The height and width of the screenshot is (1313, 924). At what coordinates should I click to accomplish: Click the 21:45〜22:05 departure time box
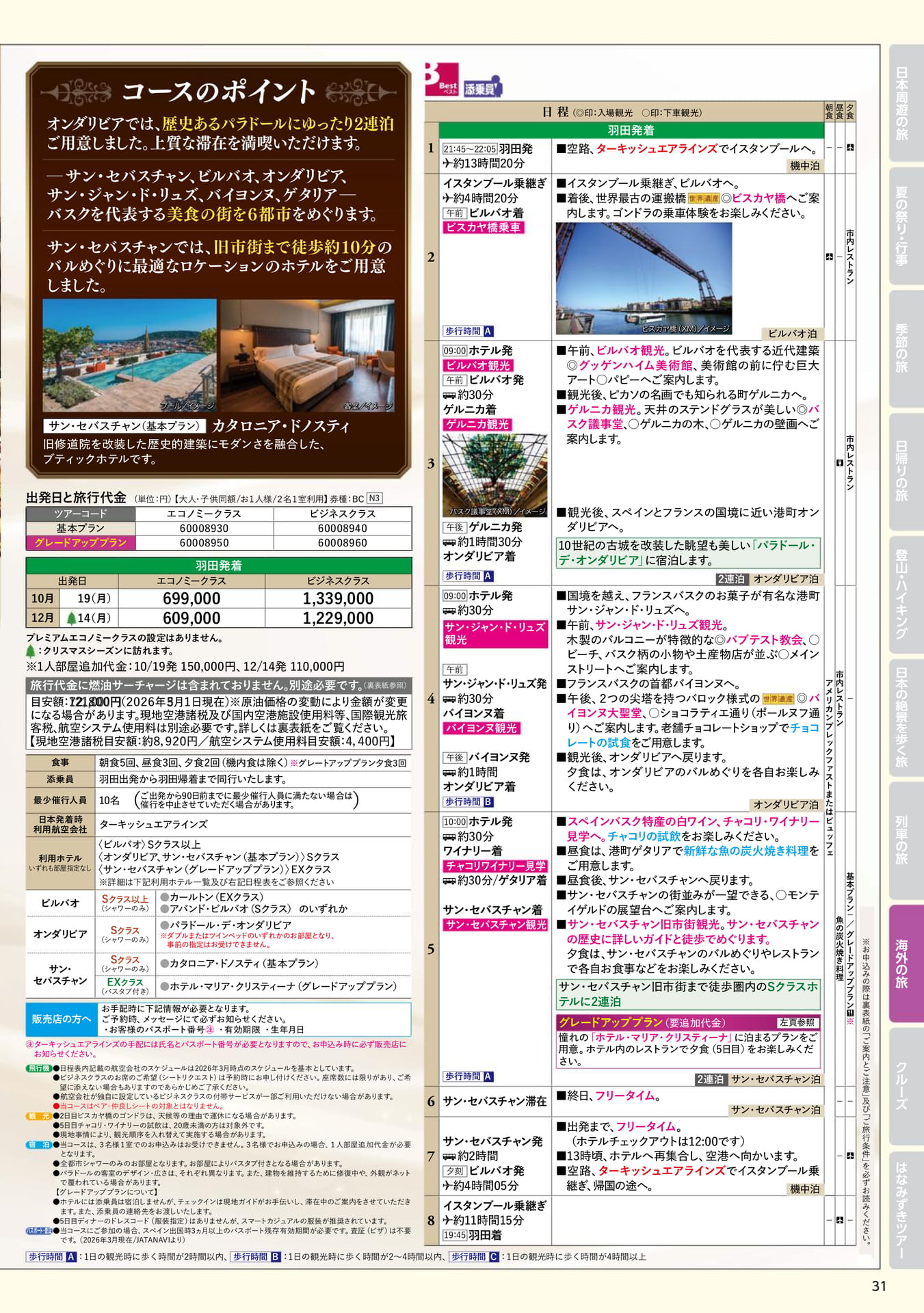pyautogui.click(x=469, y=149)
